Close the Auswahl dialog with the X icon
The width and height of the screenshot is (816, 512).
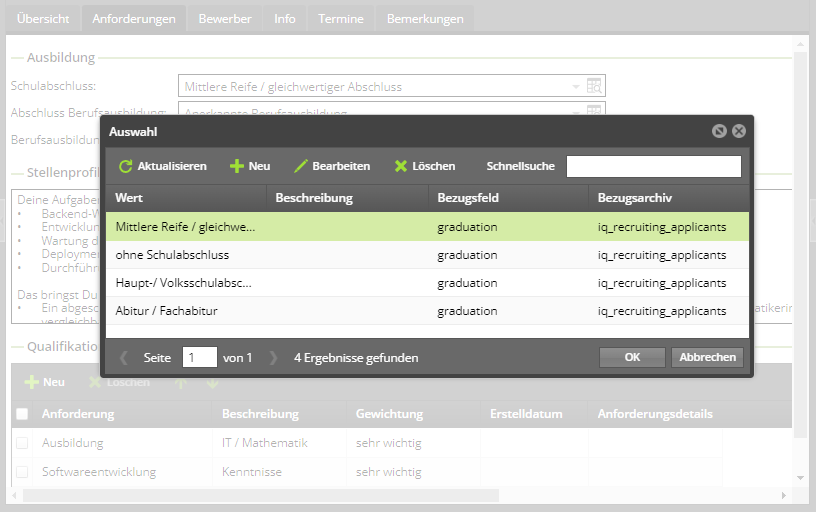(738, 131)
